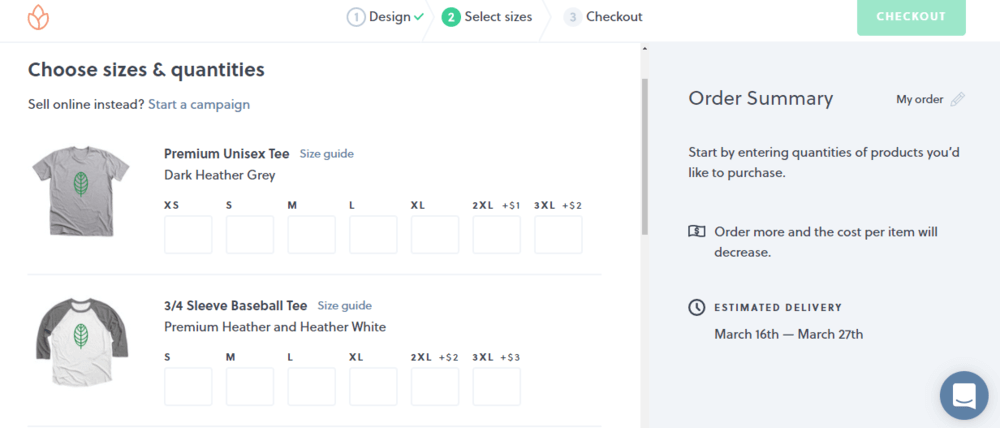Click the dollar bill icon in Order Summary
Screen dimensions: 1000x428
(696, 232)
